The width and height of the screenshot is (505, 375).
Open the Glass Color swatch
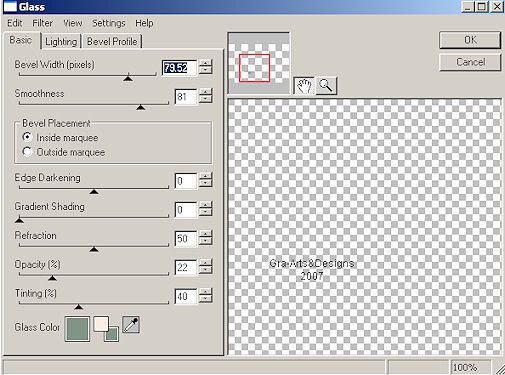77,329
